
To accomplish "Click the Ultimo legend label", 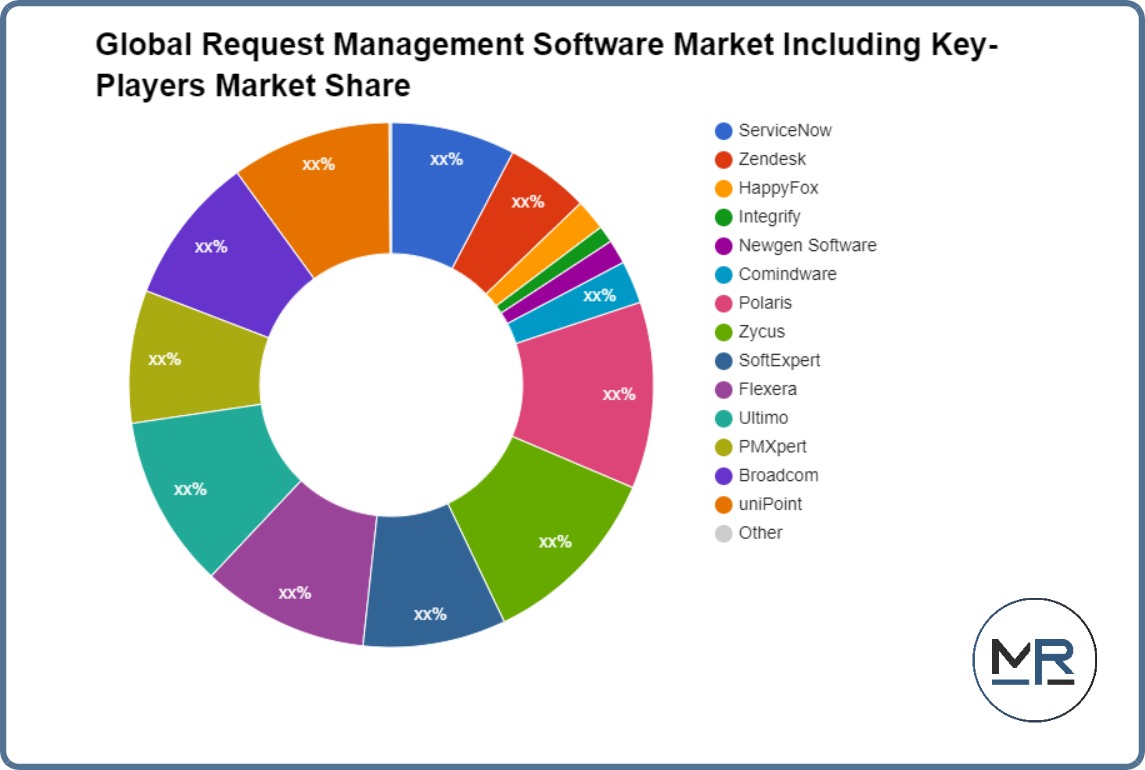I will pyautogui.click(x=764, y=418).
